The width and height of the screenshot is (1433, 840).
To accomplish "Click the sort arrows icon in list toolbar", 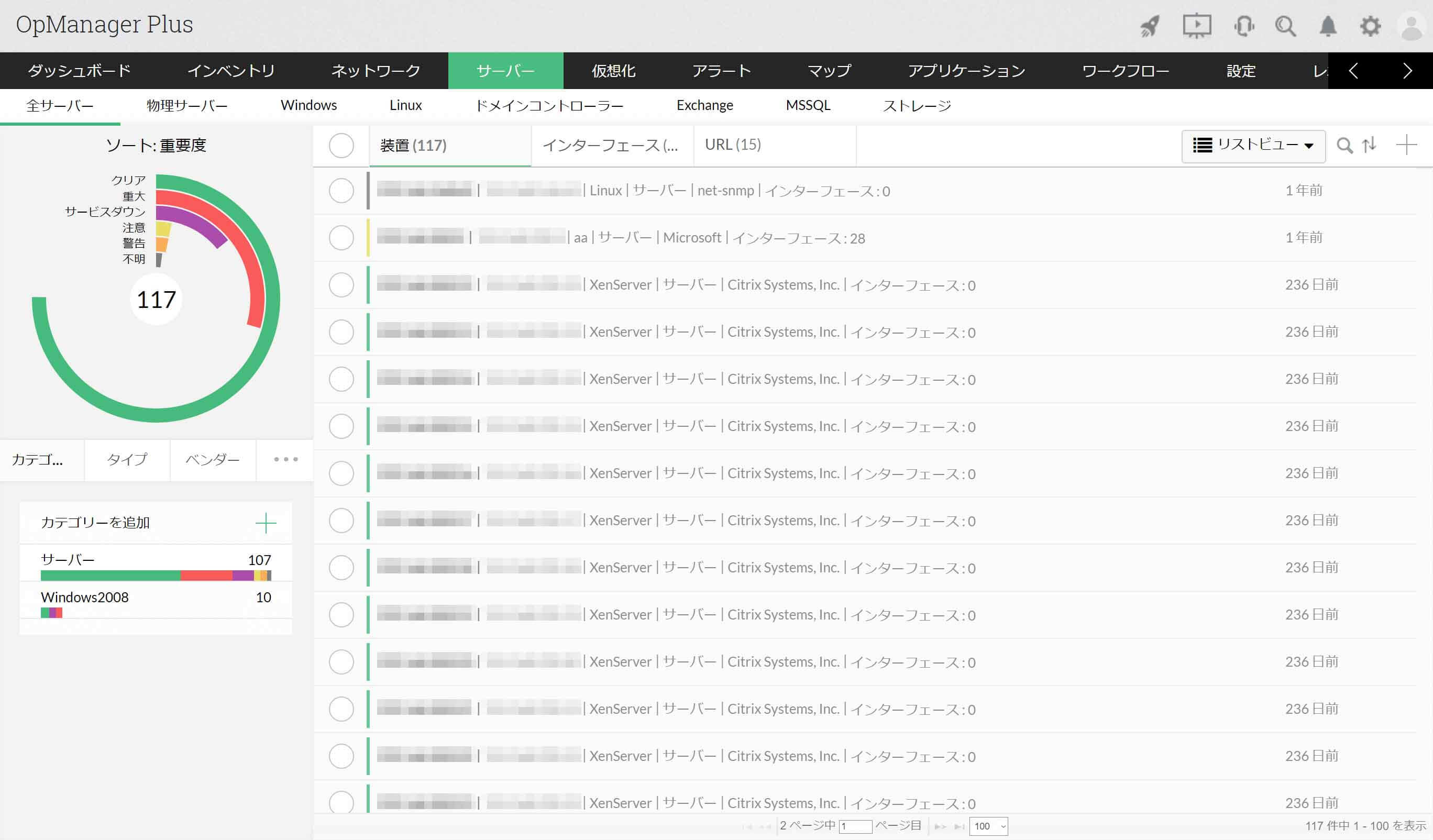I will coord(1369,146).
